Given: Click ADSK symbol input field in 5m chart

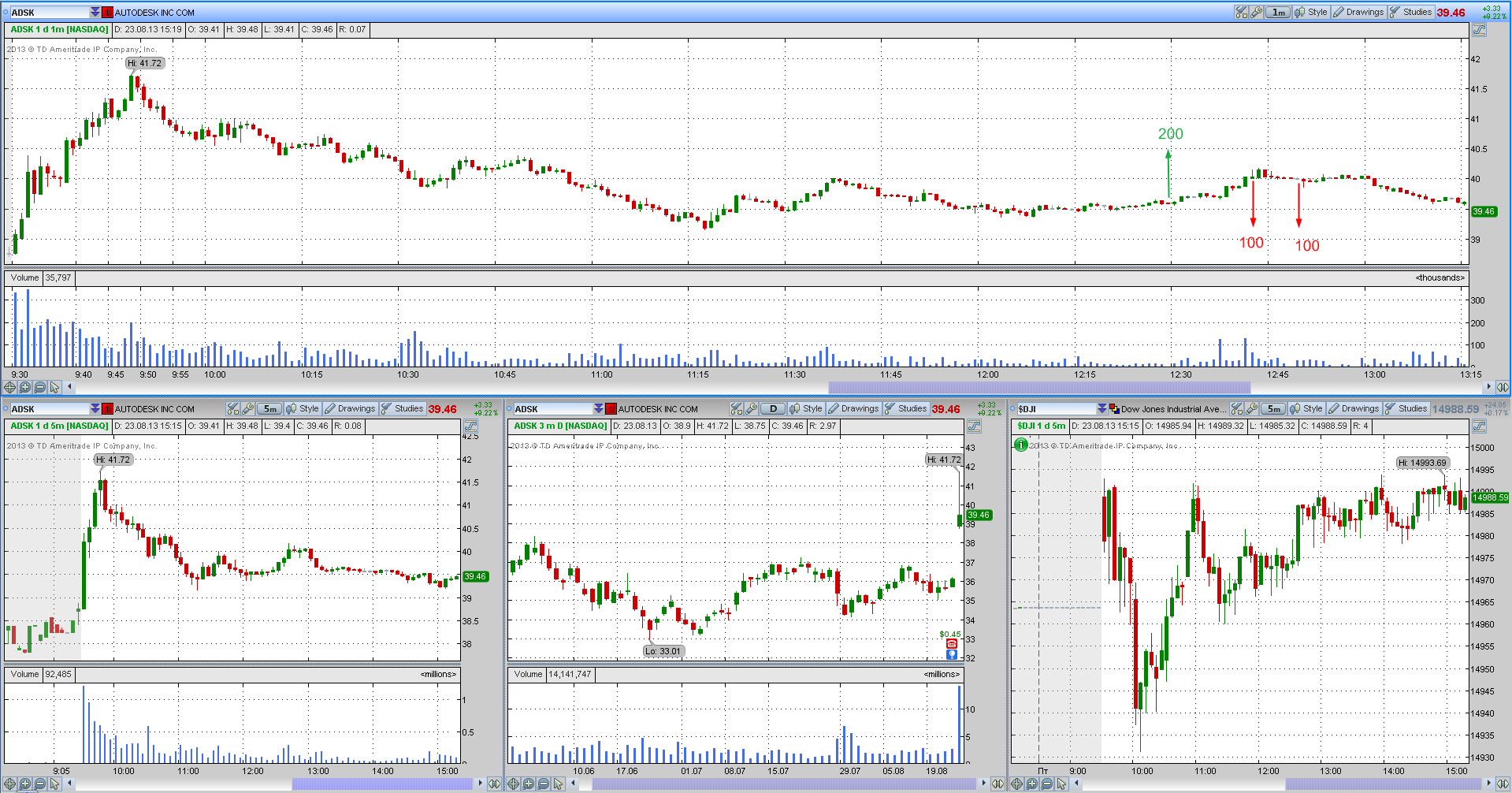Looking at the screenshot, I should [x=49, y=408].
